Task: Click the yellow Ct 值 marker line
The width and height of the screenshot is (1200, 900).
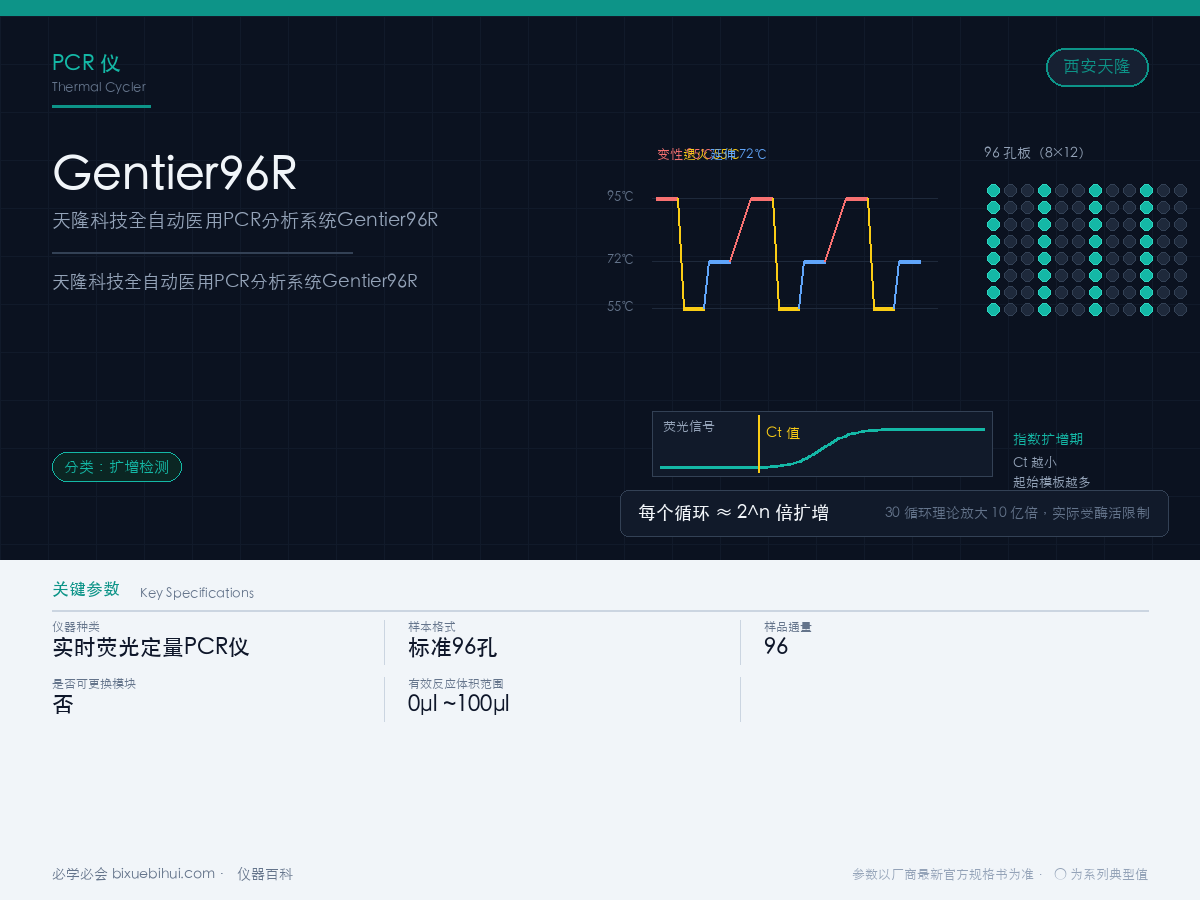Action: (x=759, y=444)
